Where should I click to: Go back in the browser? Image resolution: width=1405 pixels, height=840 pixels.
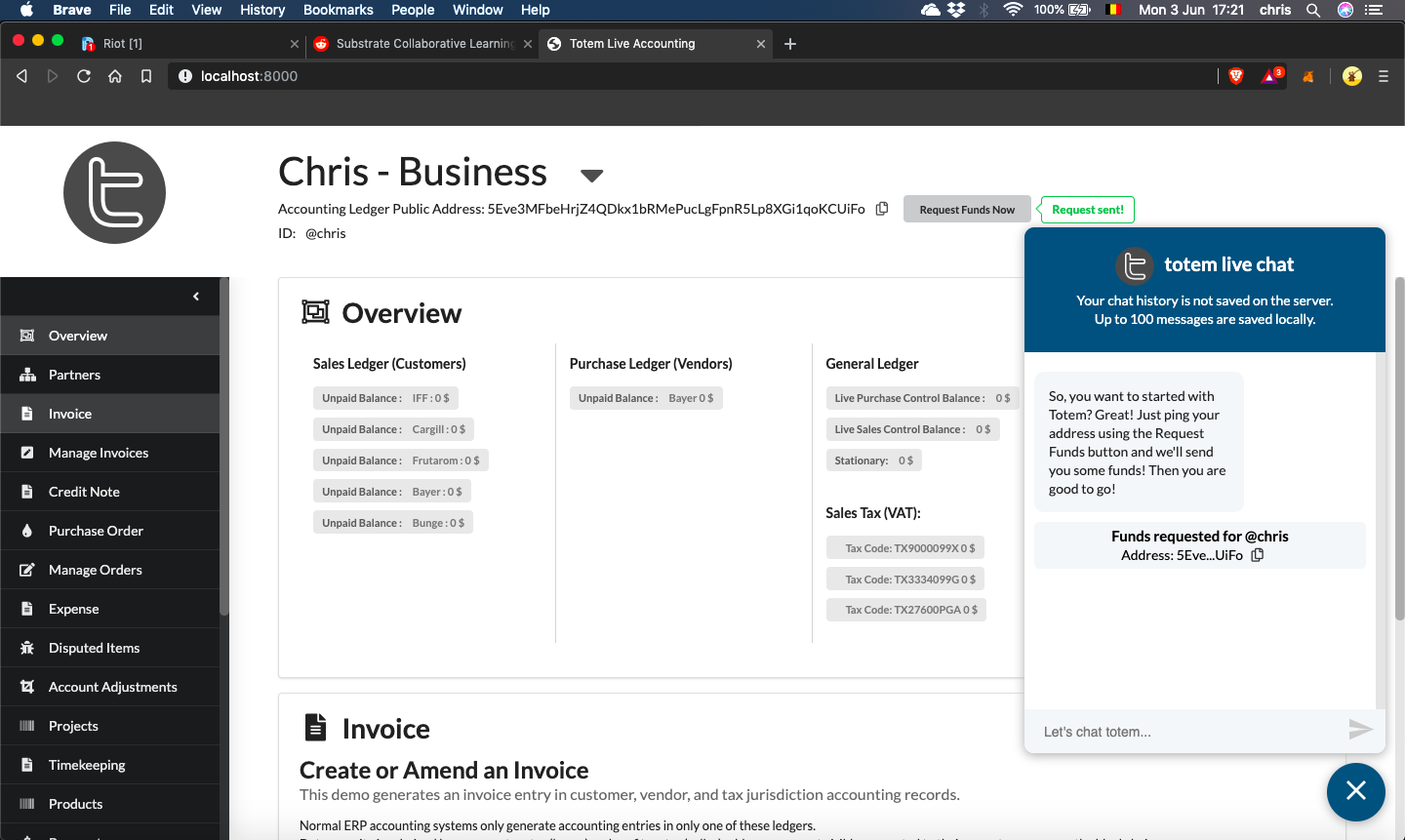21,76
